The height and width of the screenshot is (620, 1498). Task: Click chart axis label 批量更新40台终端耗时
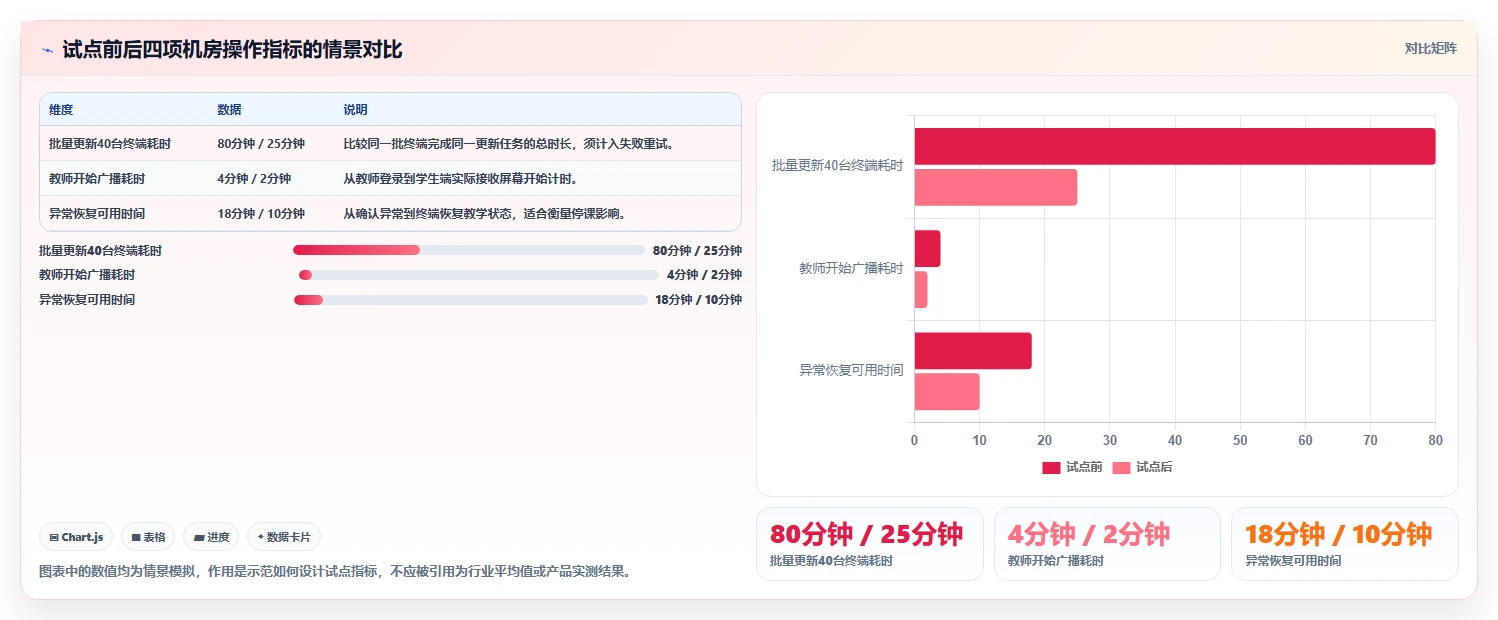tap(837, 166)
